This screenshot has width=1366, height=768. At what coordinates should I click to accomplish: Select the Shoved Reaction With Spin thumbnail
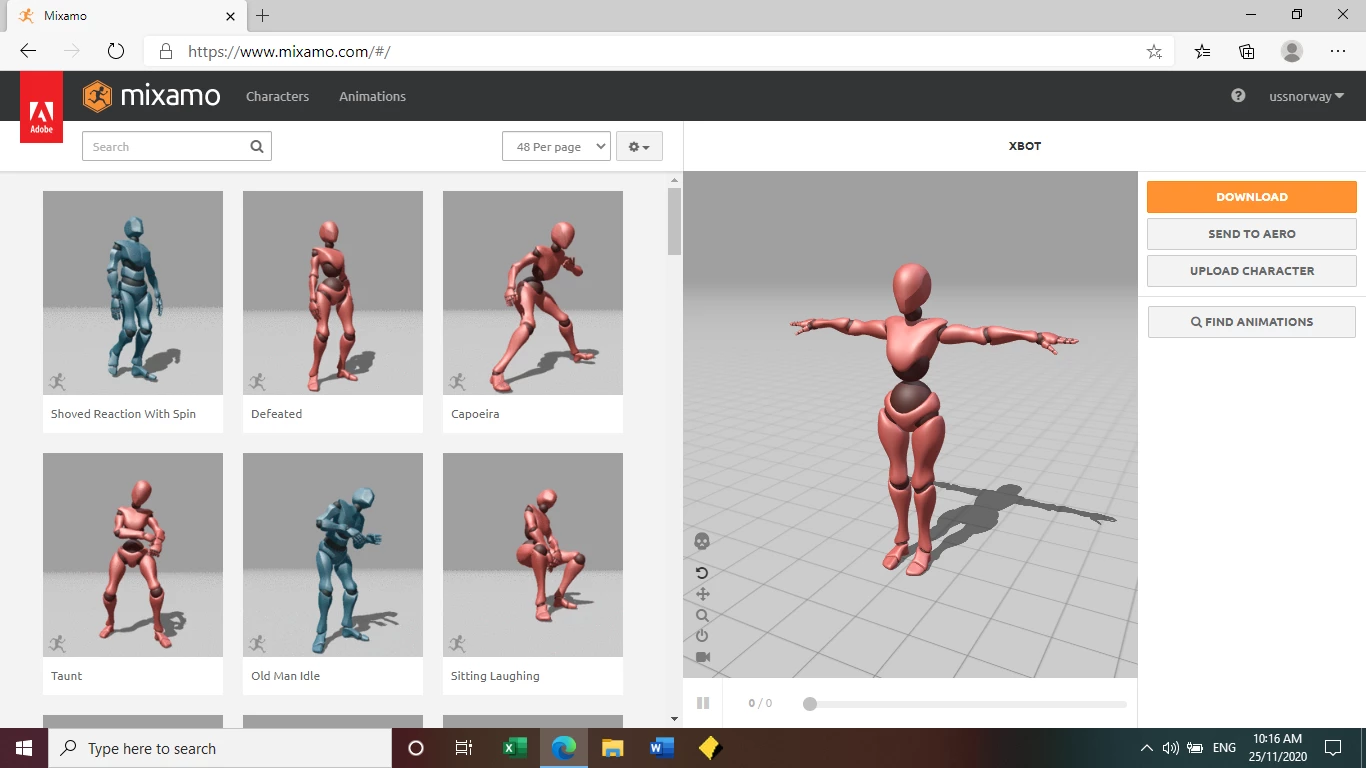point(133,293)
